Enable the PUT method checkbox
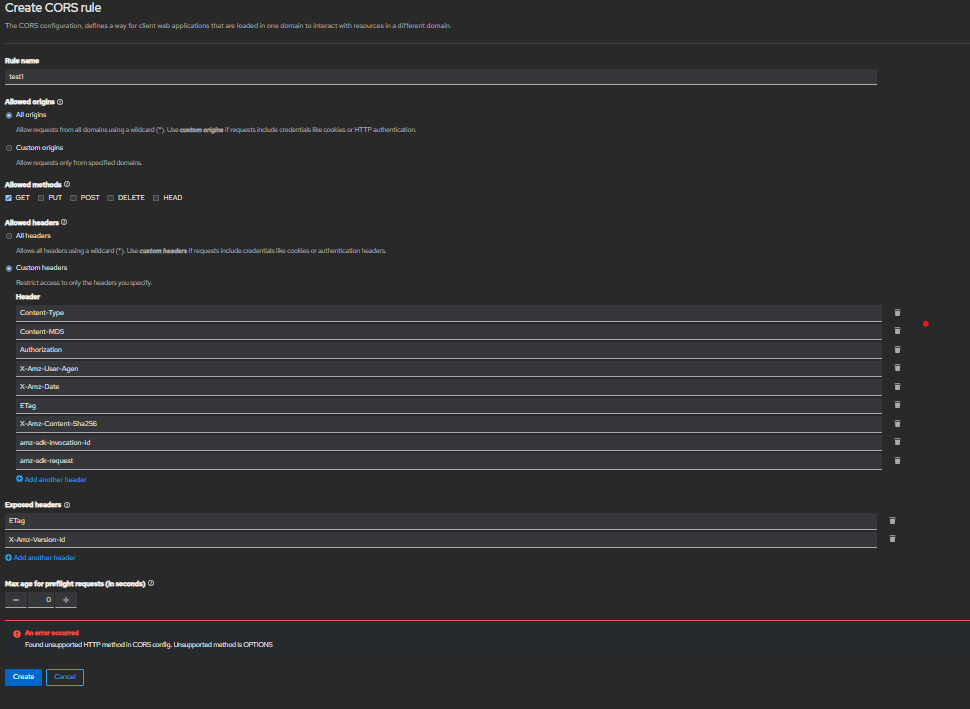The width and height of the screenshot is (970, 709). tap(41, 198)
